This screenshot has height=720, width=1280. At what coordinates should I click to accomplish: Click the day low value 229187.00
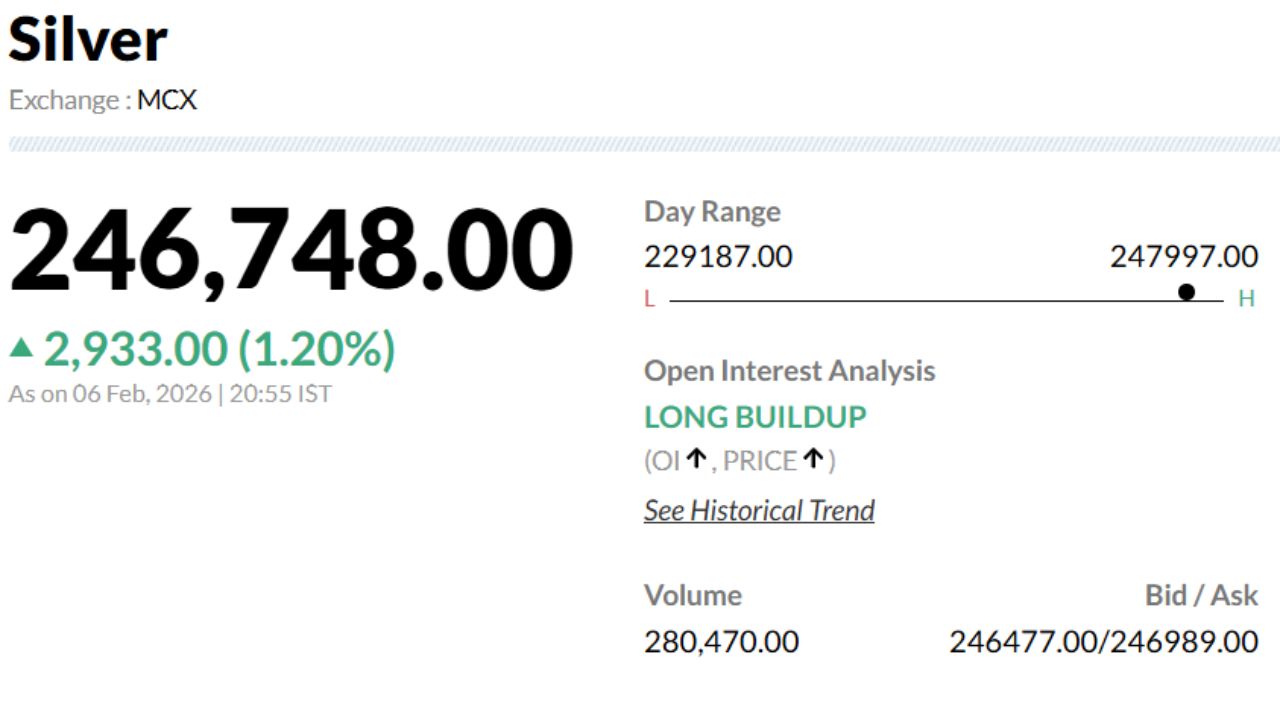tap(718, 257)
